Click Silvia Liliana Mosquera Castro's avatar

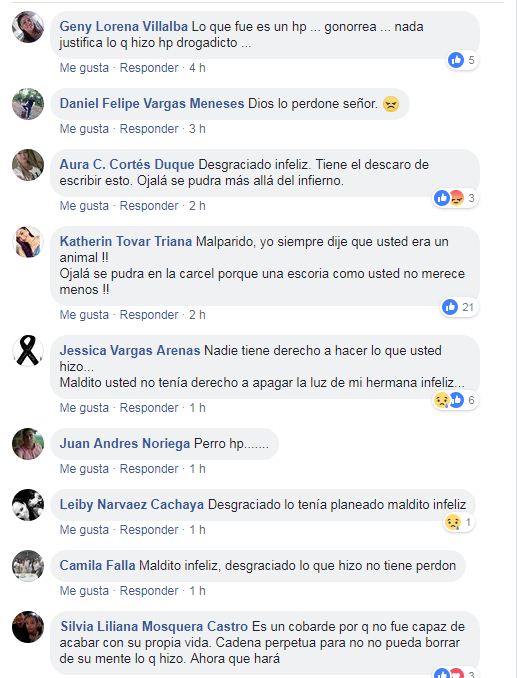point(28,627)
